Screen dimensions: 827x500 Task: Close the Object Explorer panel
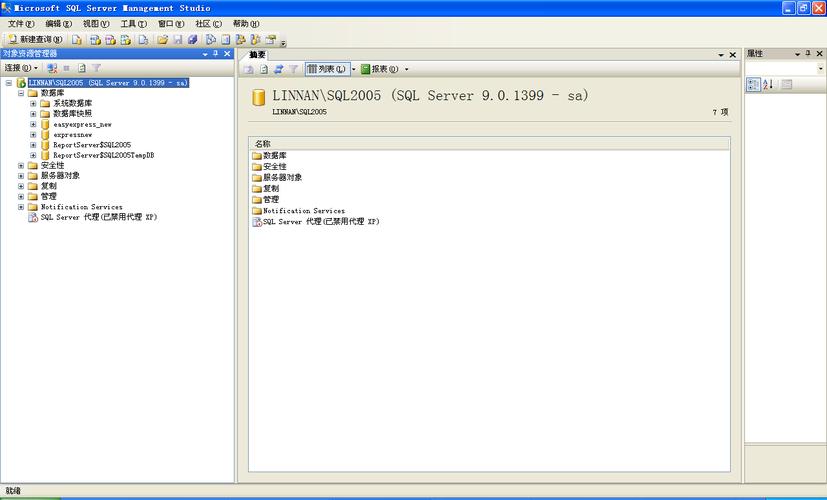[x=227, y=54]
